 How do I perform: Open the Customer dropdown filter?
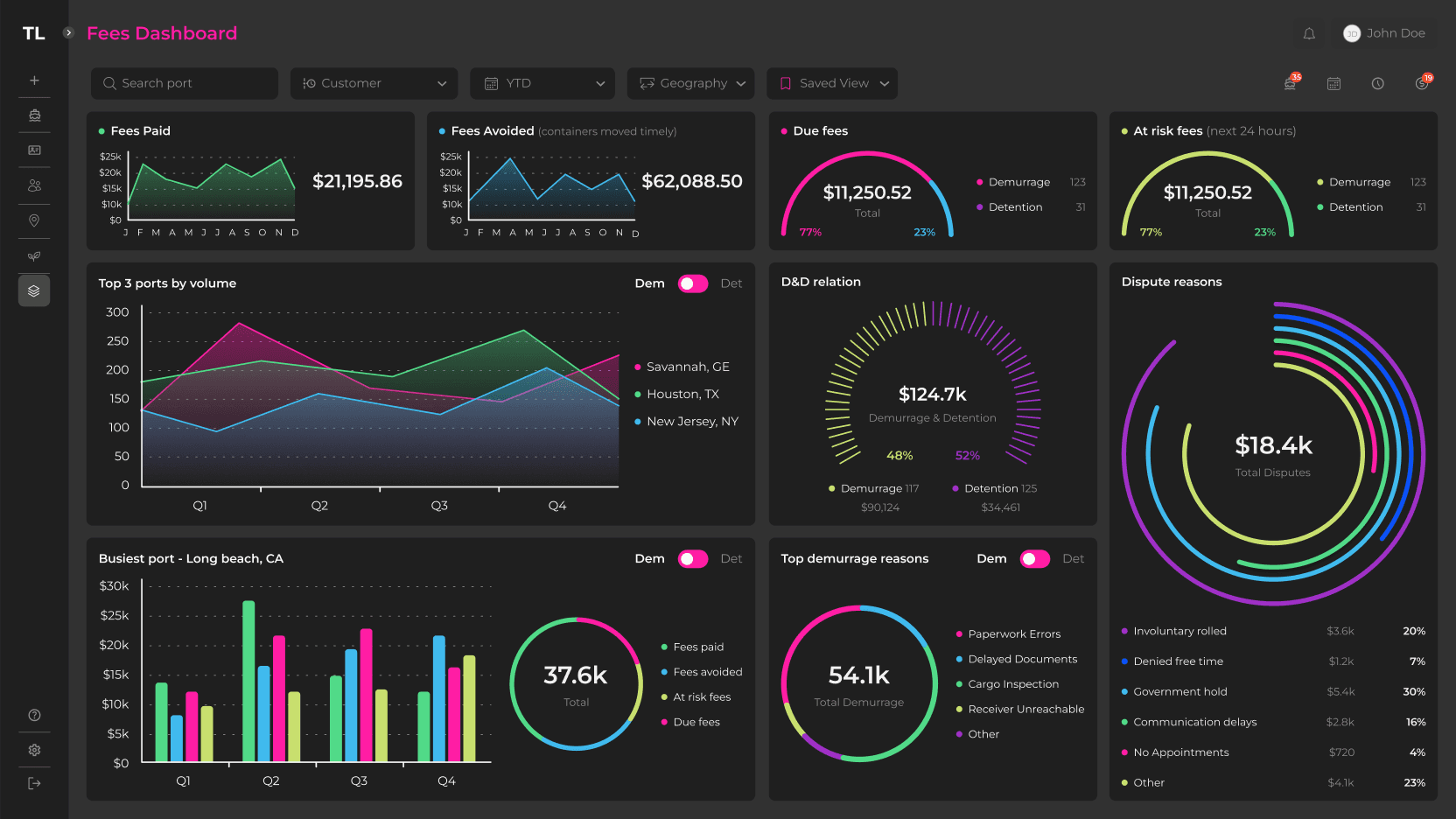pyautogui.click(x=374, y=83)
